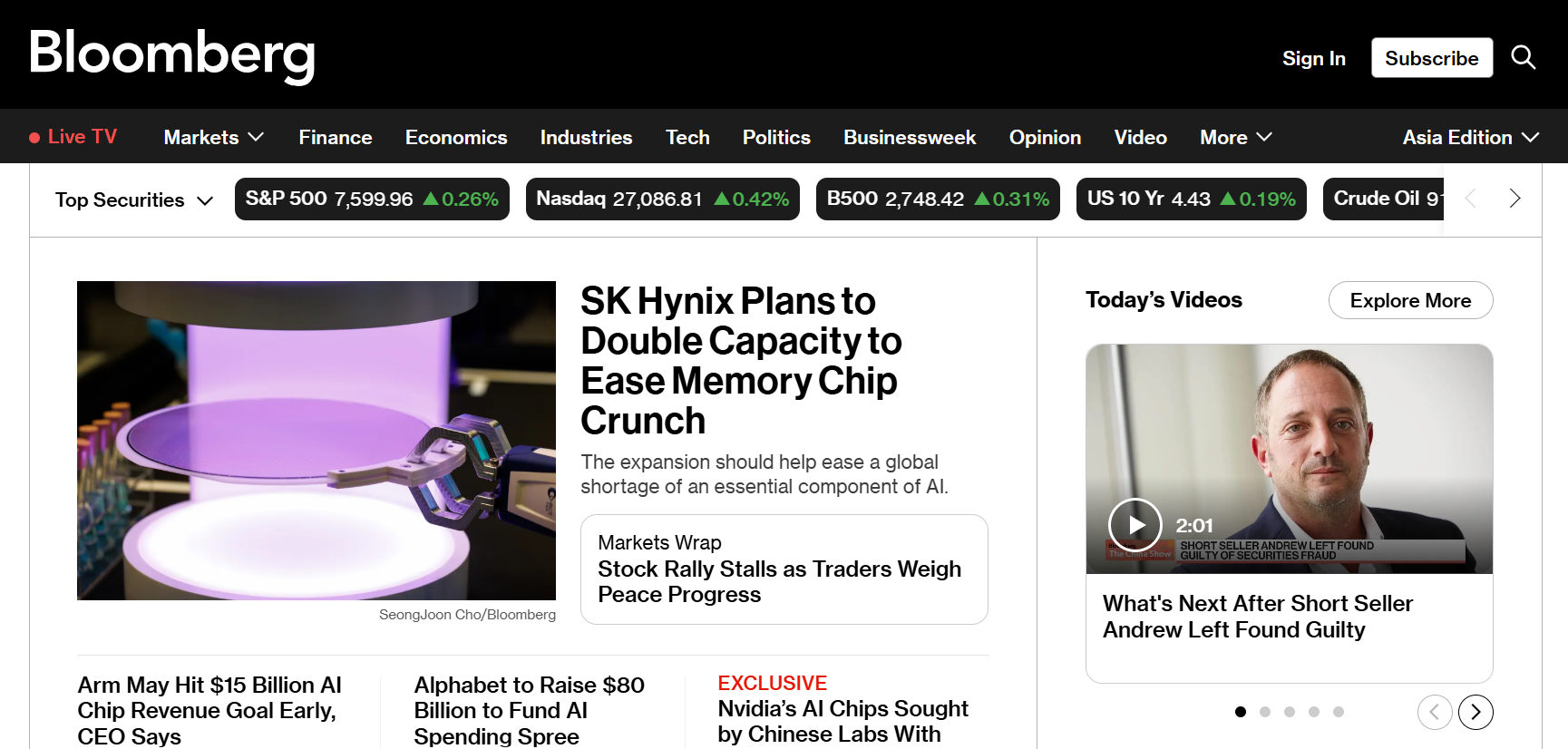The image size is (1568, 749).
Task: Open the Economics section
Action: (x=456, y=137)
